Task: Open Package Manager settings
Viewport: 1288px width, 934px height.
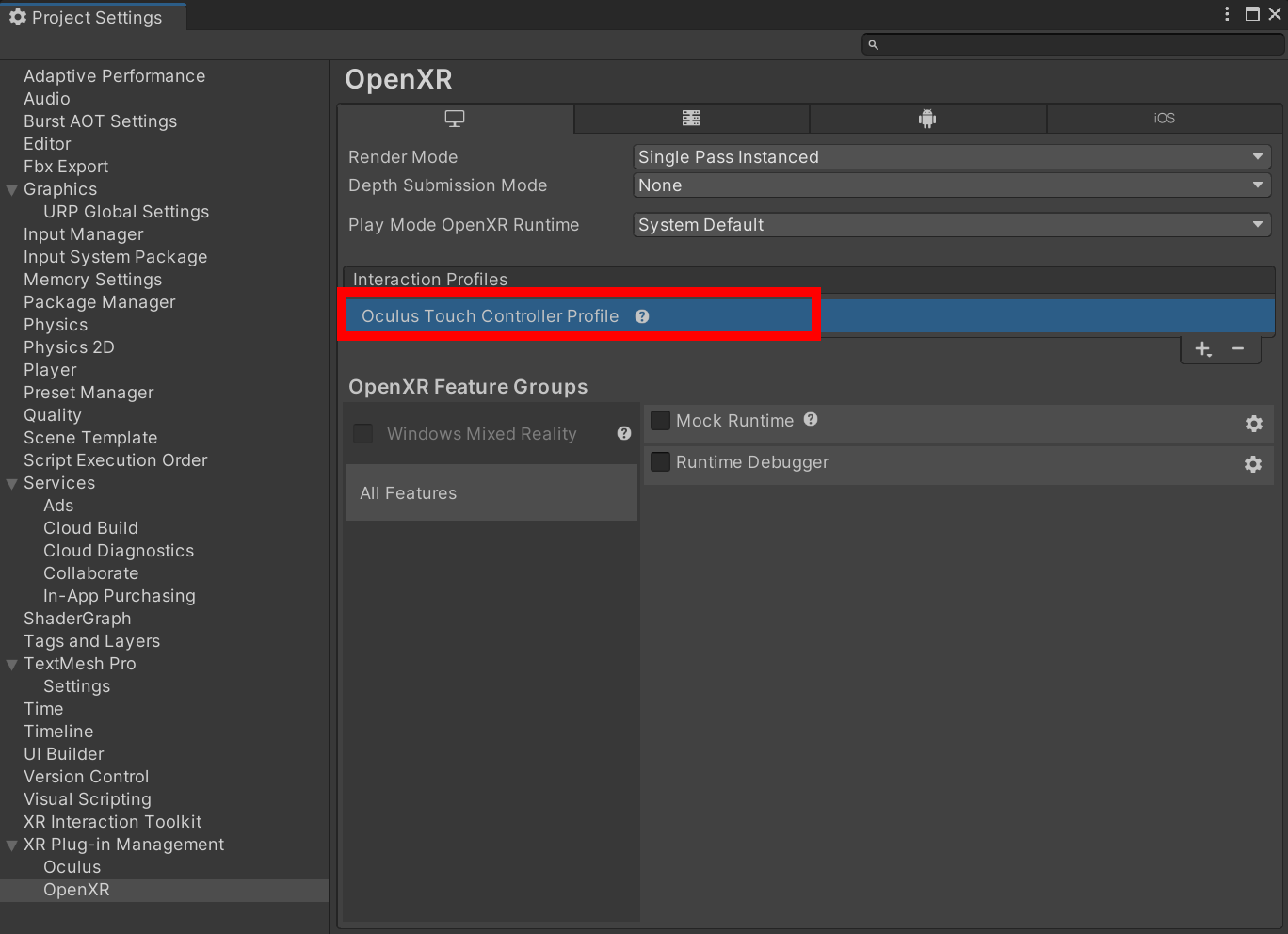Action: (100, 302)
